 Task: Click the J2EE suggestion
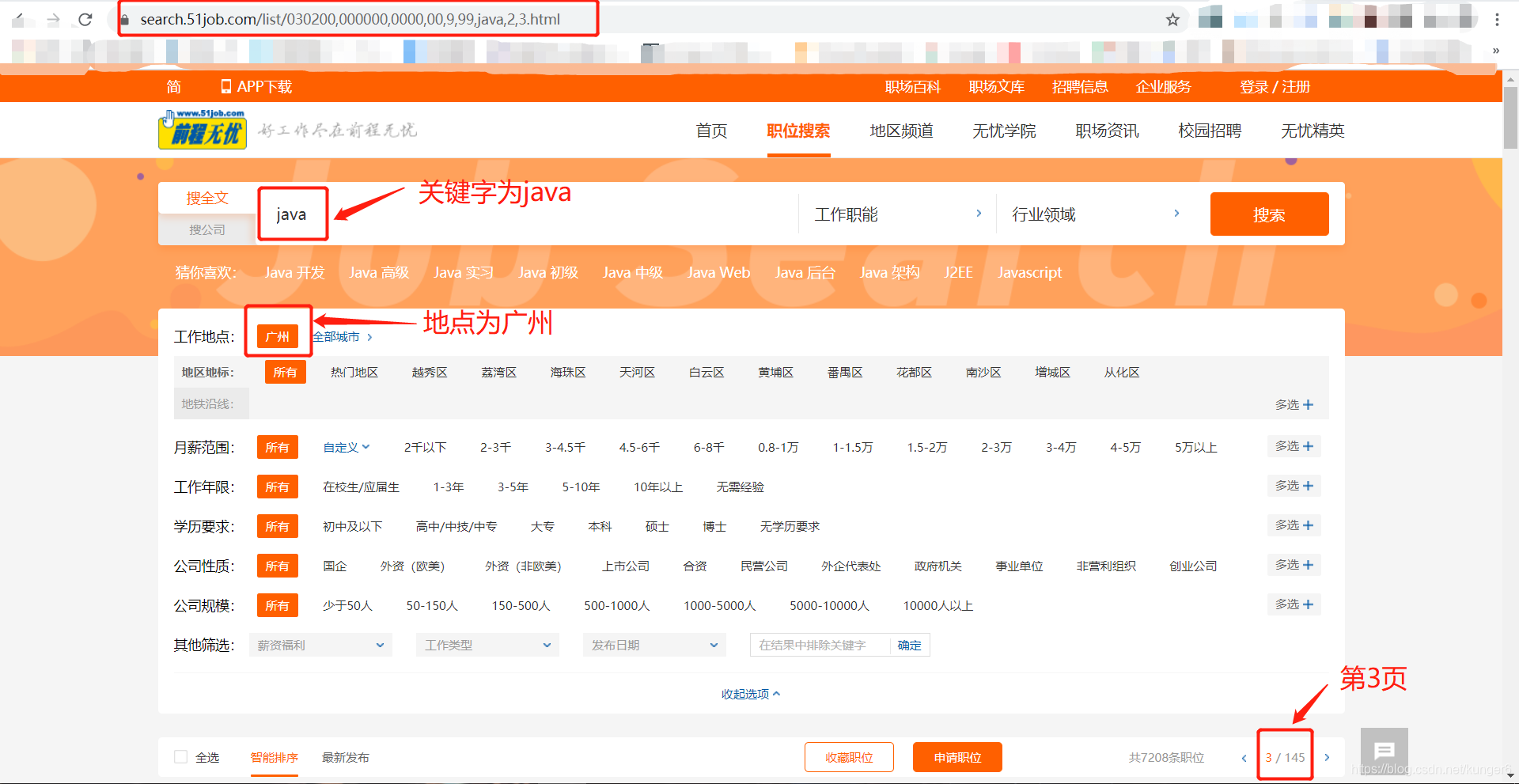(958, 272)
